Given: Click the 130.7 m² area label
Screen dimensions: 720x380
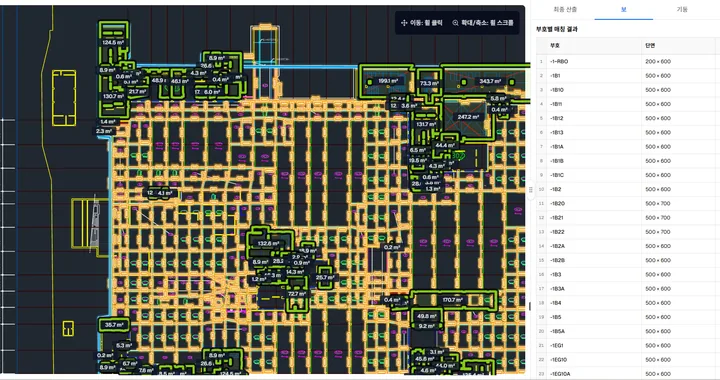Looking at the screenshot, I should coord(113,96).
